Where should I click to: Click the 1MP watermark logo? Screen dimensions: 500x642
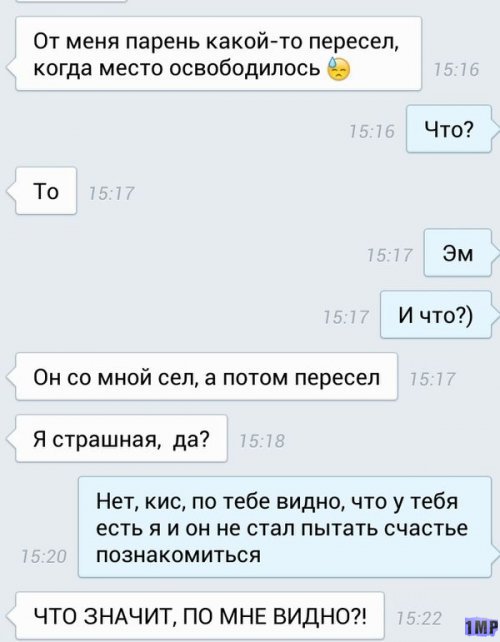point(480,626)
